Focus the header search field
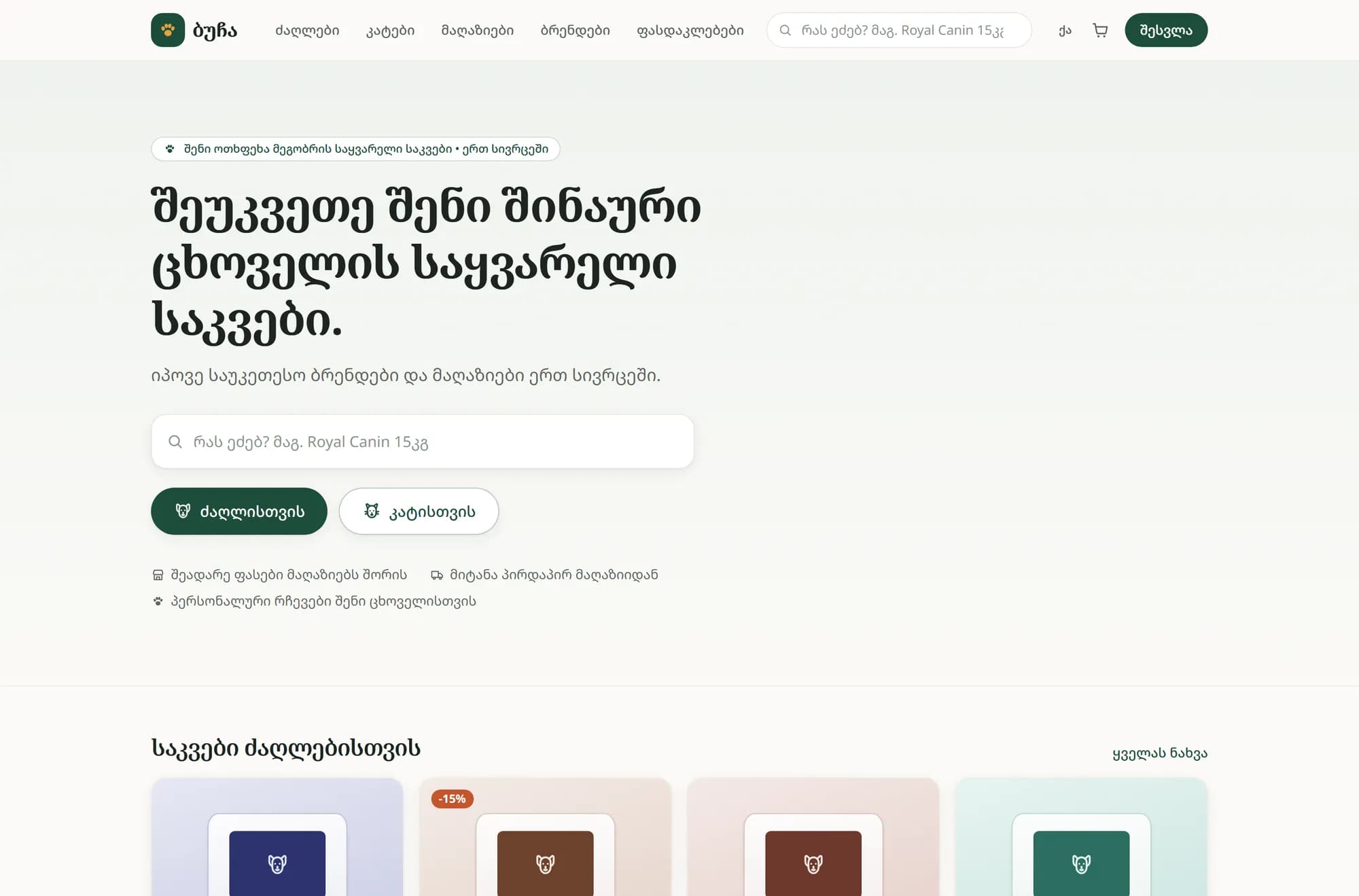 tap(899, 30)
